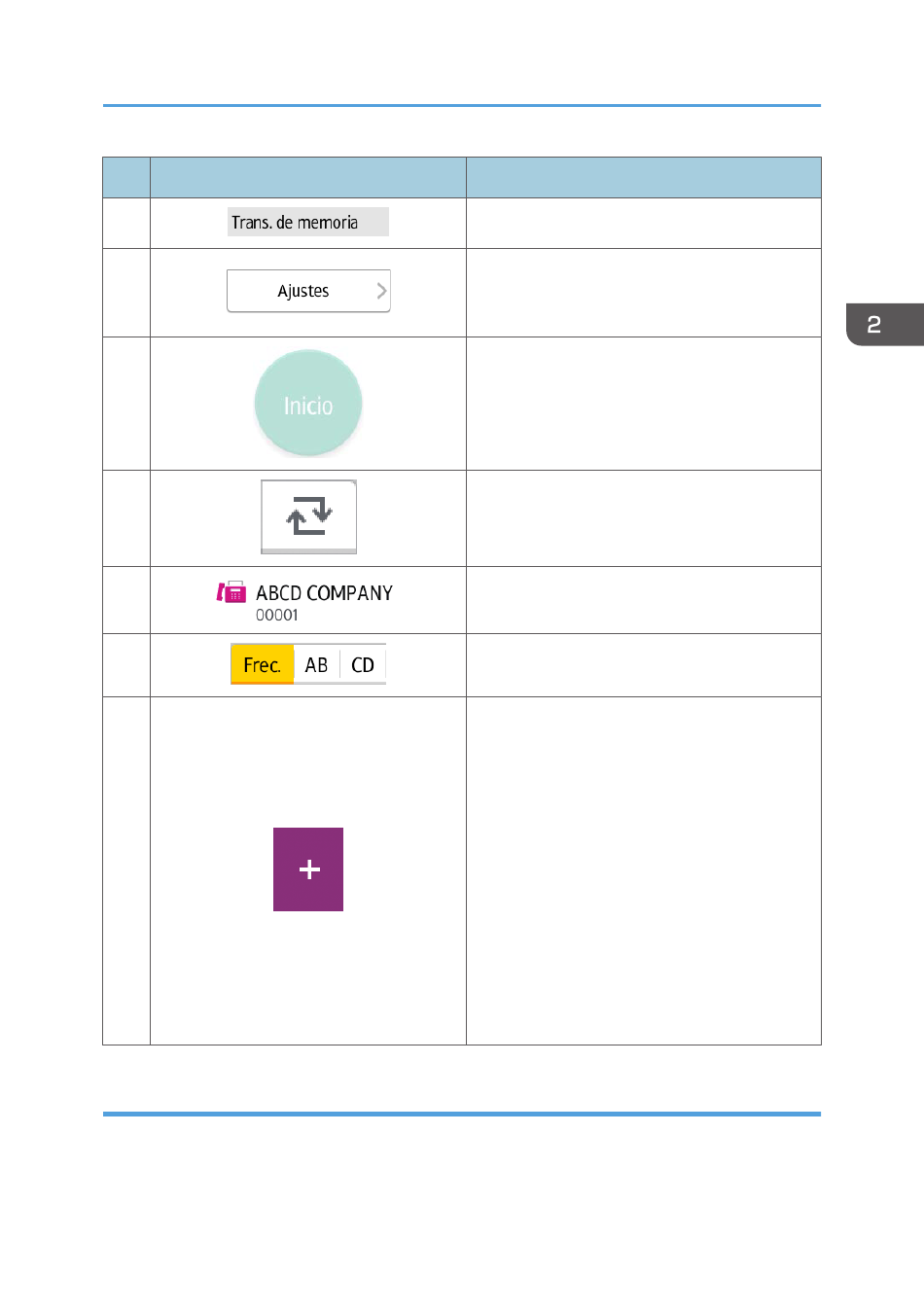Select the ABCD COMPANY destination name
Image resolution: width=924 pixels, height=1311 pixels.
[x=324, y=593]
